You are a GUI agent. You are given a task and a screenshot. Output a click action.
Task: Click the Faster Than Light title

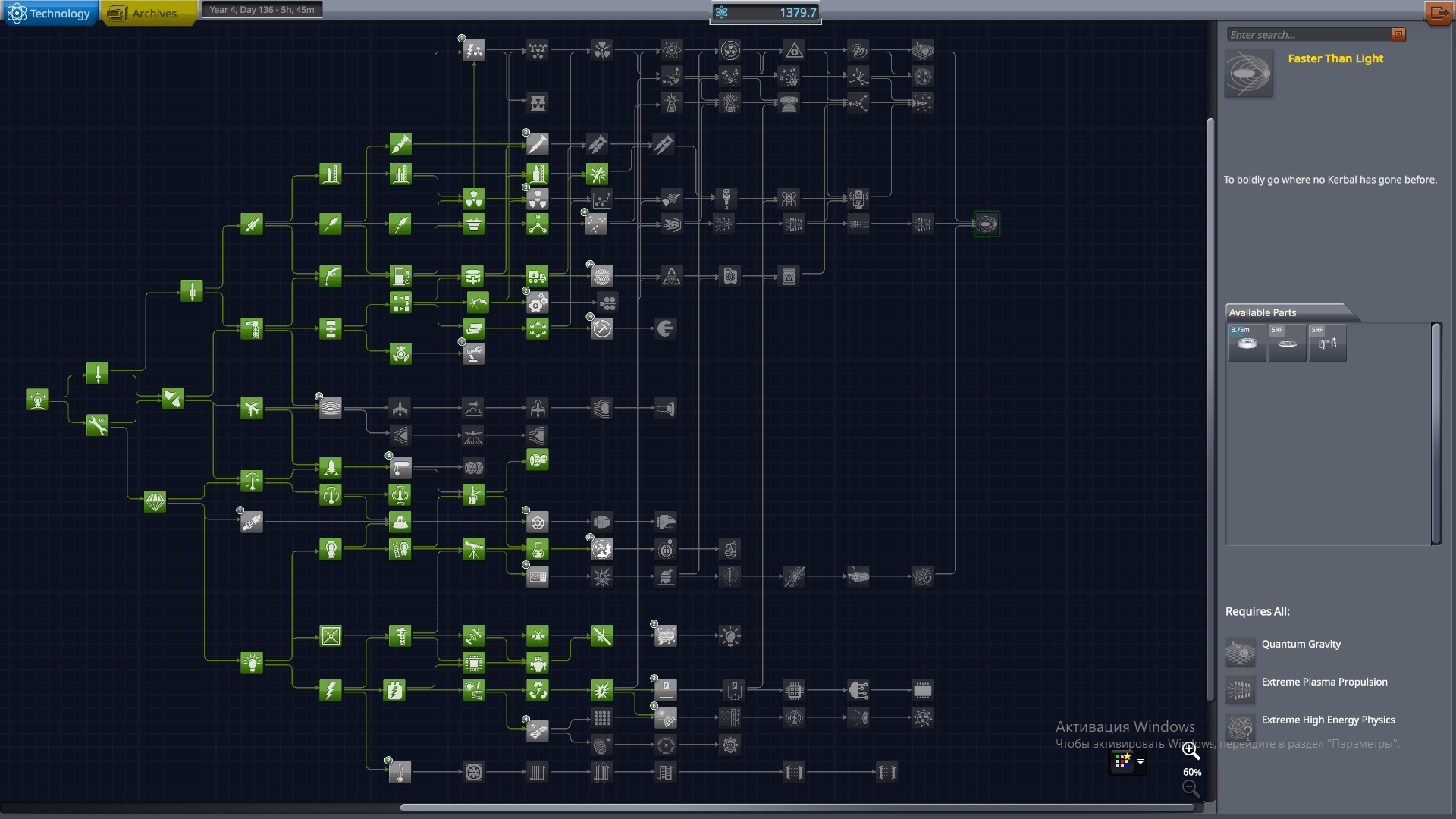1335,58
